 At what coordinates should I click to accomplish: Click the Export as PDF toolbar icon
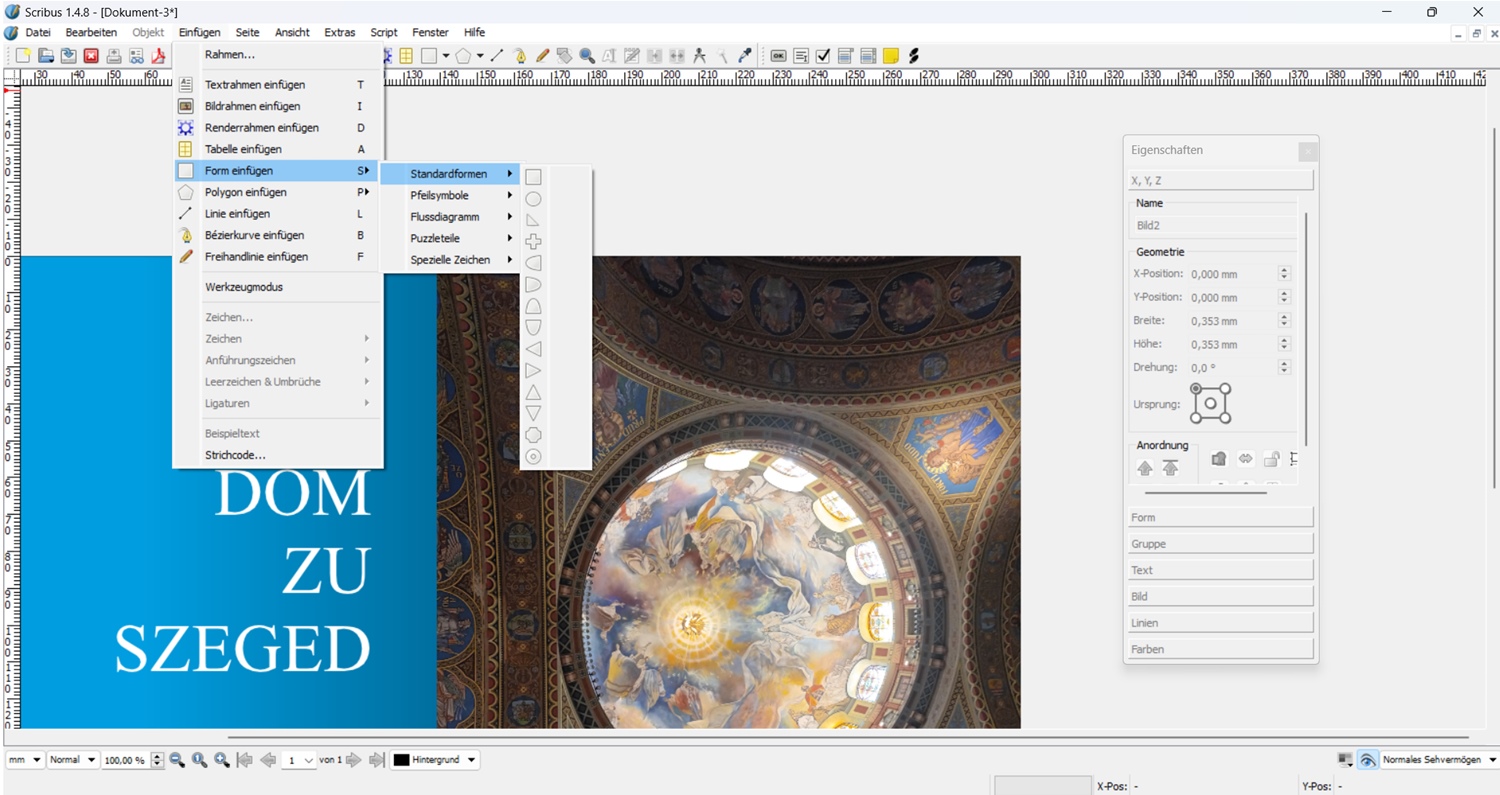point(158,56)
